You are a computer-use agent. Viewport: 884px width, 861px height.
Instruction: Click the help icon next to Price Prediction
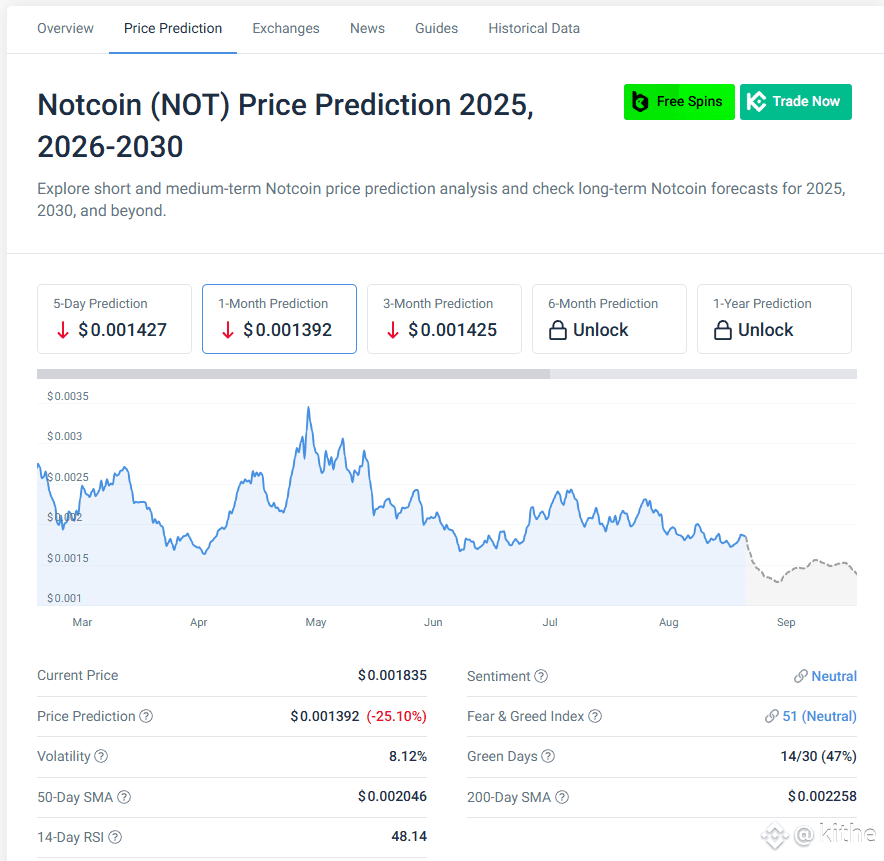(x=146, y=716)
